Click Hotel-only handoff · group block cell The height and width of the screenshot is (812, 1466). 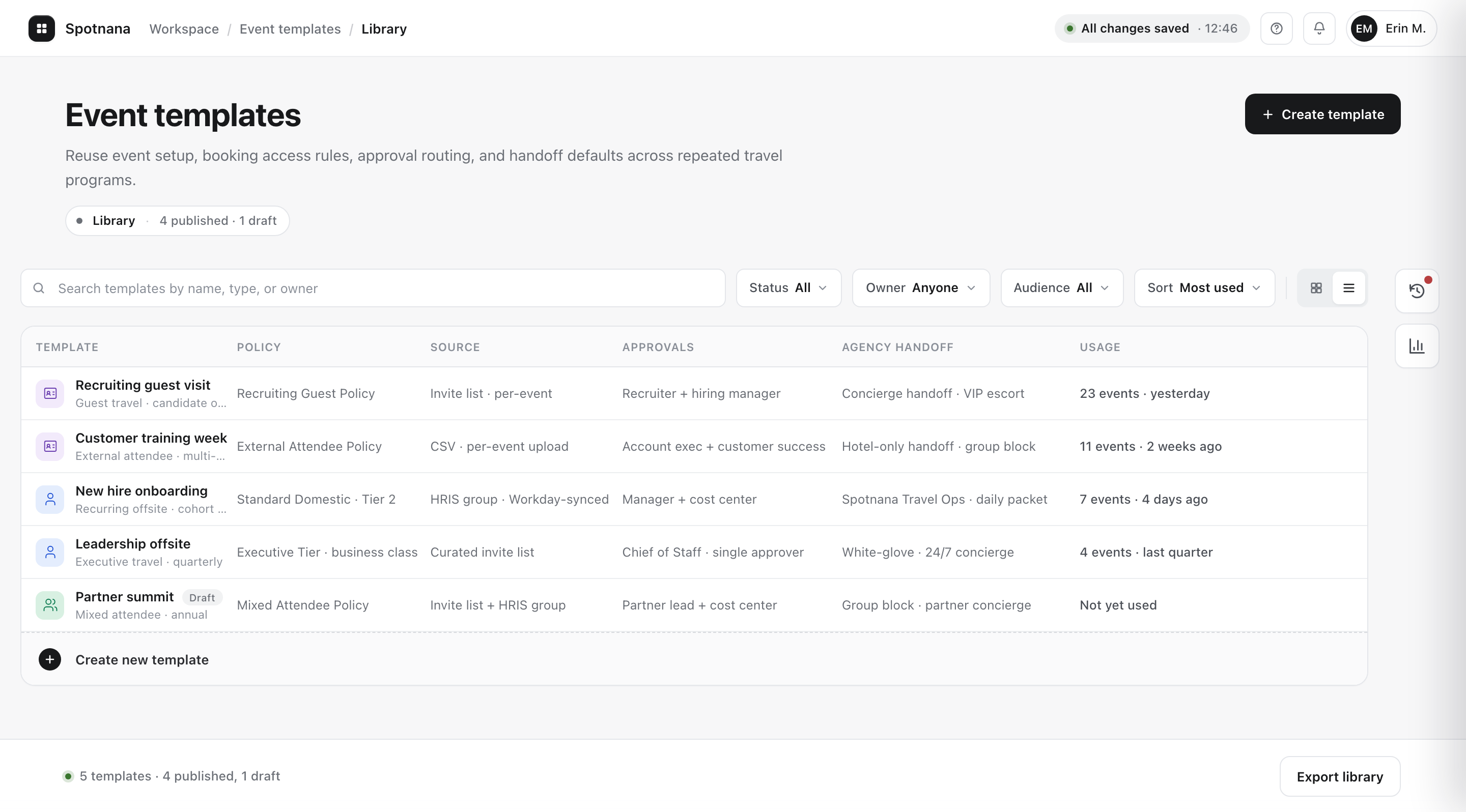tap(939, 446)
